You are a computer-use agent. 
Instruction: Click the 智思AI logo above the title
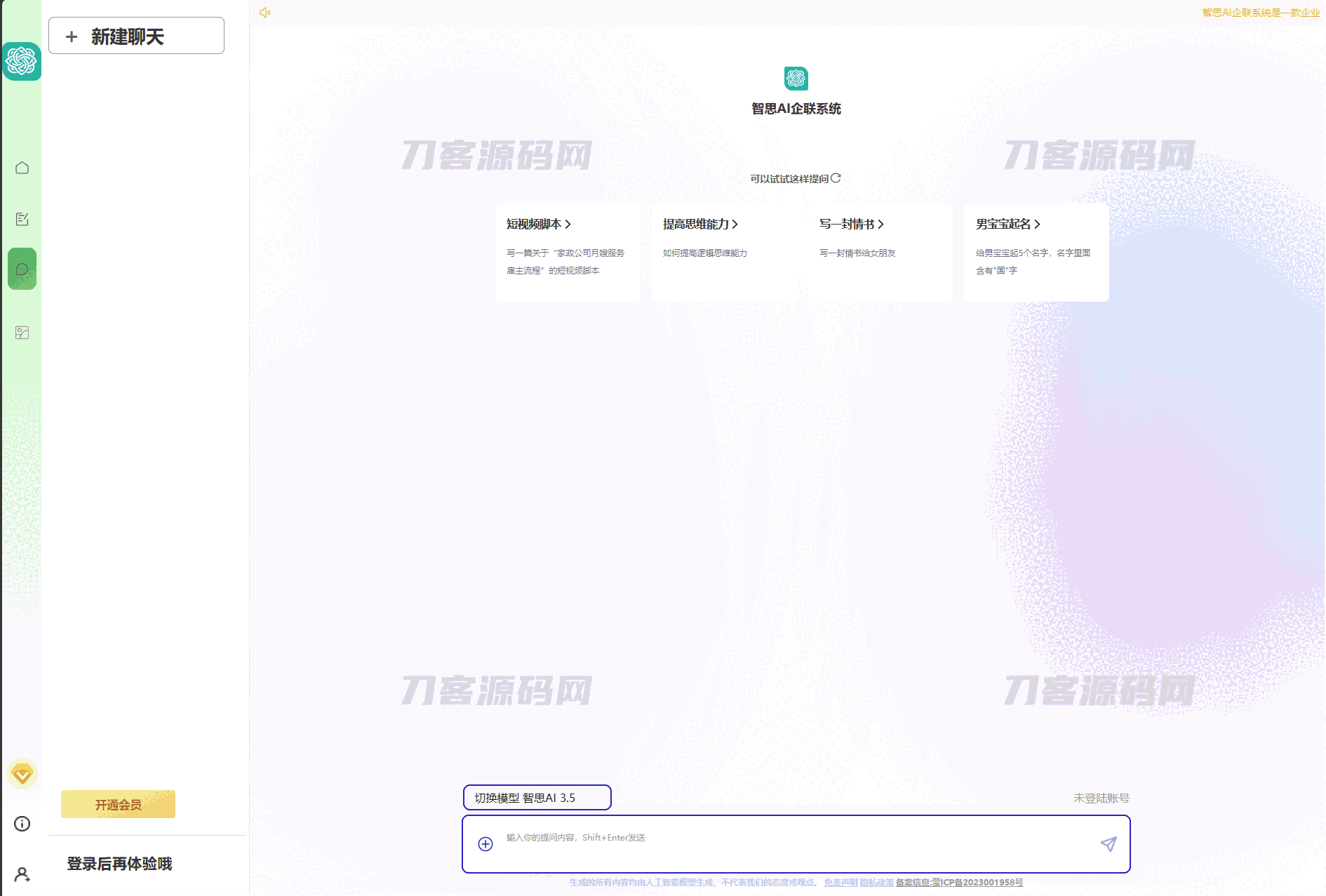[796, 79]
